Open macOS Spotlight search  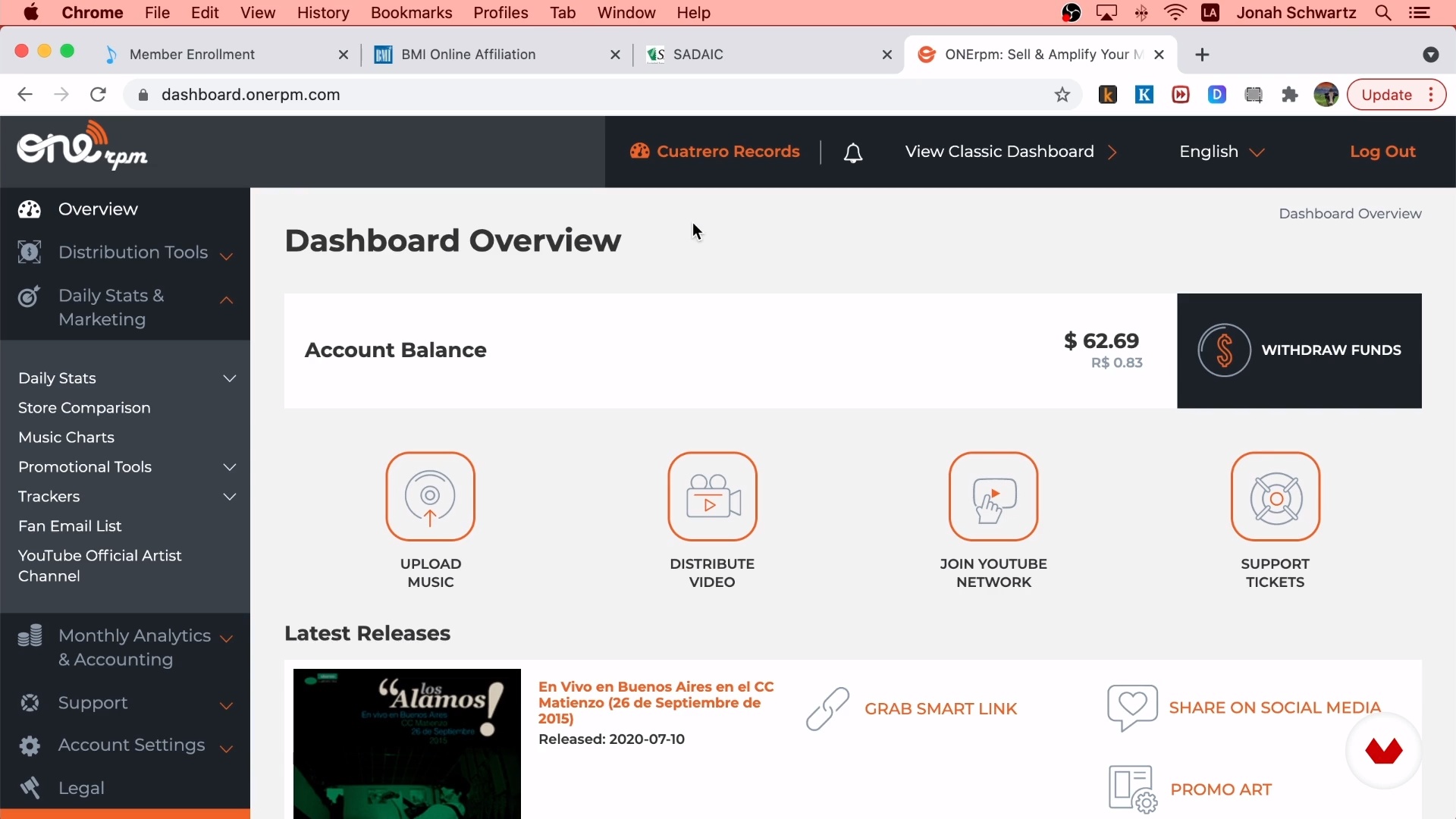1383,13
